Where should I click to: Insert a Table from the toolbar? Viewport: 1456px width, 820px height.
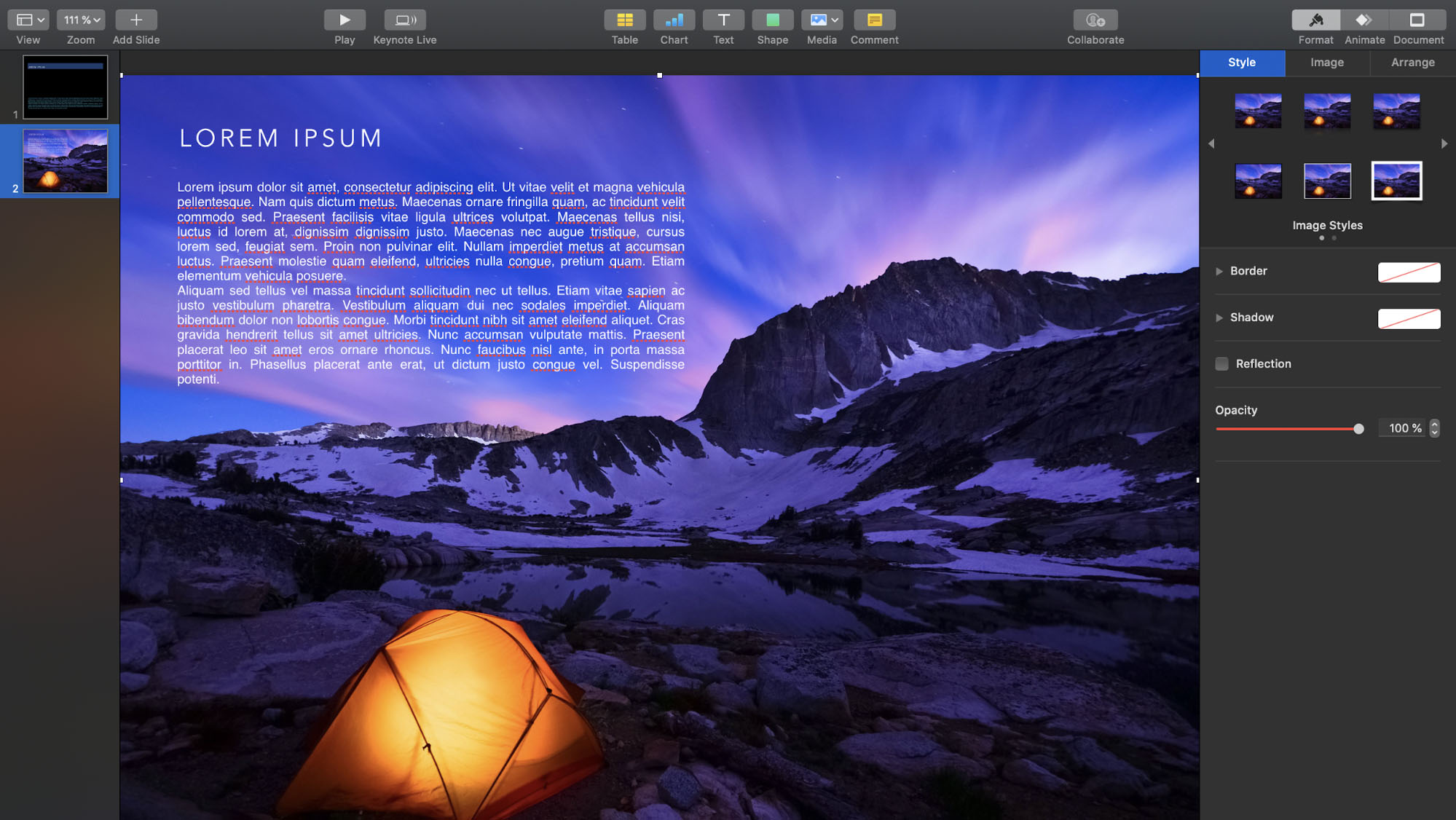tap(624, 20)
